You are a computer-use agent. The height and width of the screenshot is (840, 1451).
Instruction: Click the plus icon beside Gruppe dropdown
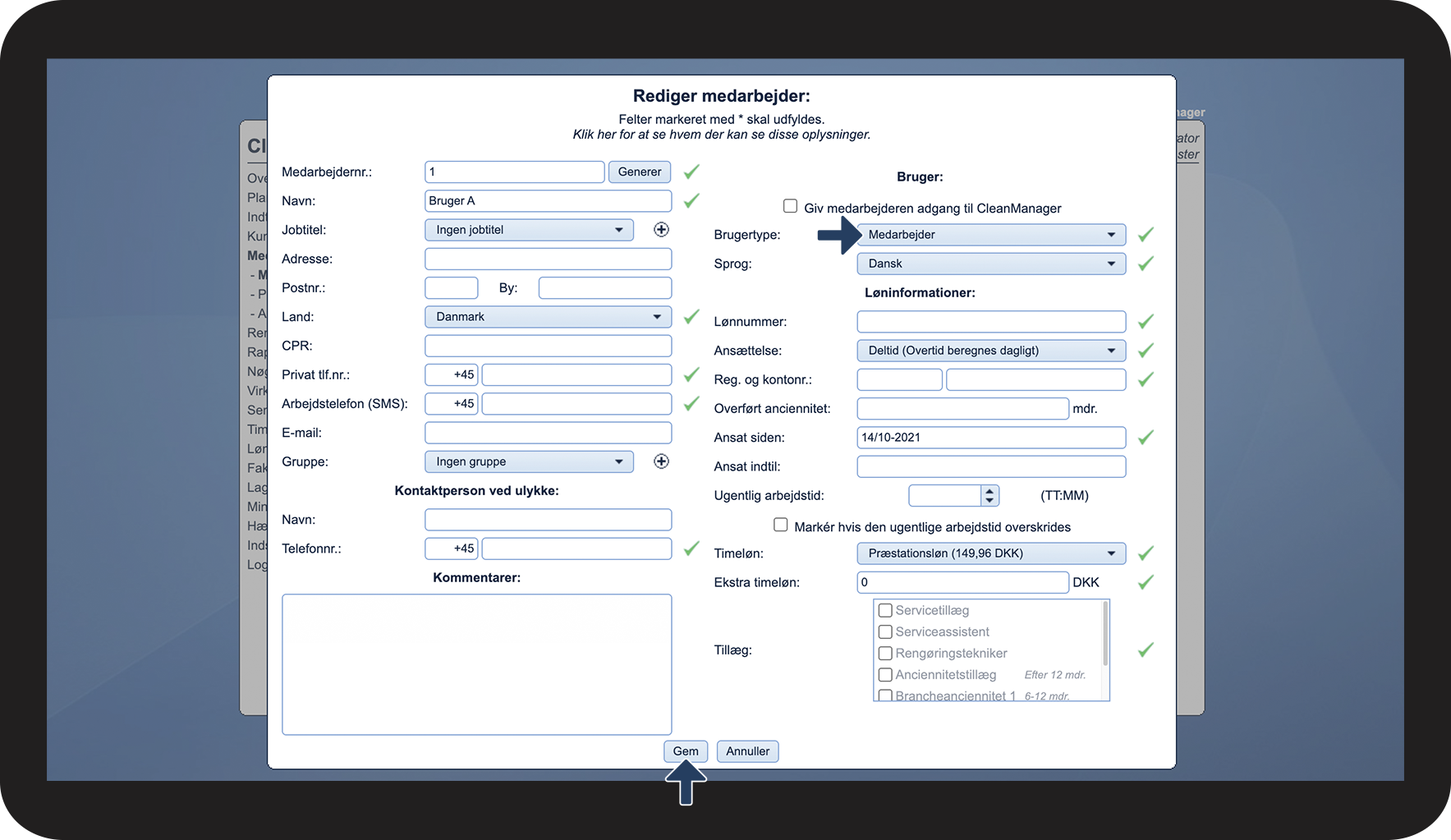tap(661, 461)
